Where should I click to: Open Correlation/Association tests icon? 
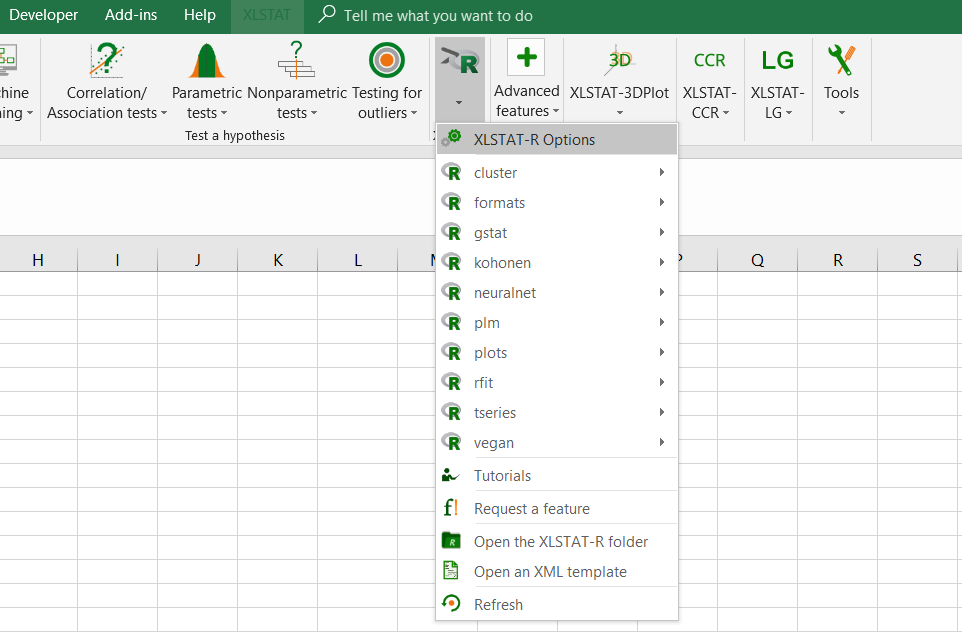click(107, 61)
